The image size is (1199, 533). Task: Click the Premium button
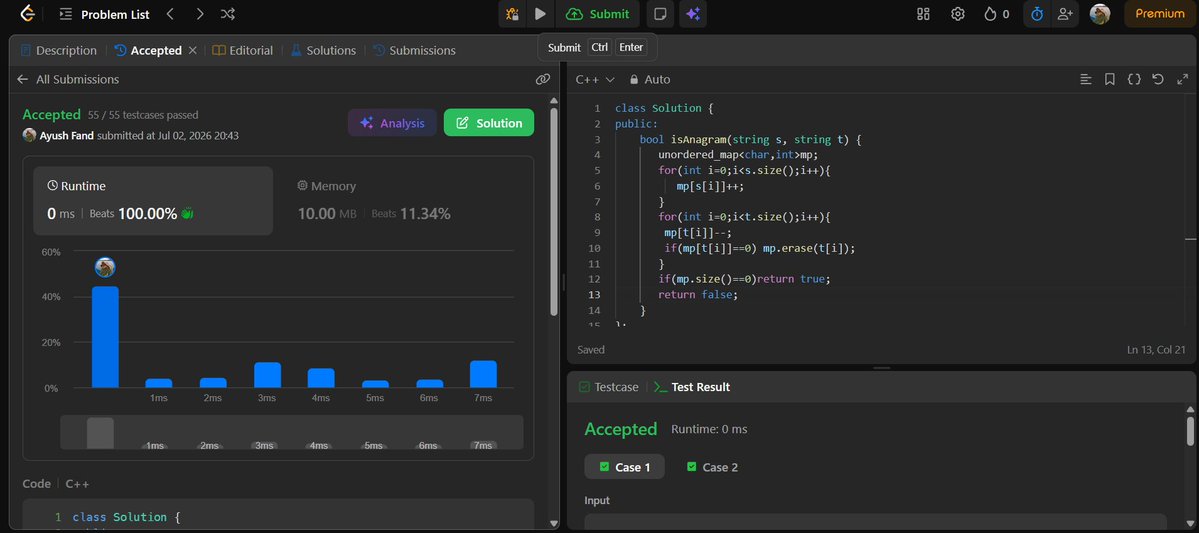tap(1160, 14)
